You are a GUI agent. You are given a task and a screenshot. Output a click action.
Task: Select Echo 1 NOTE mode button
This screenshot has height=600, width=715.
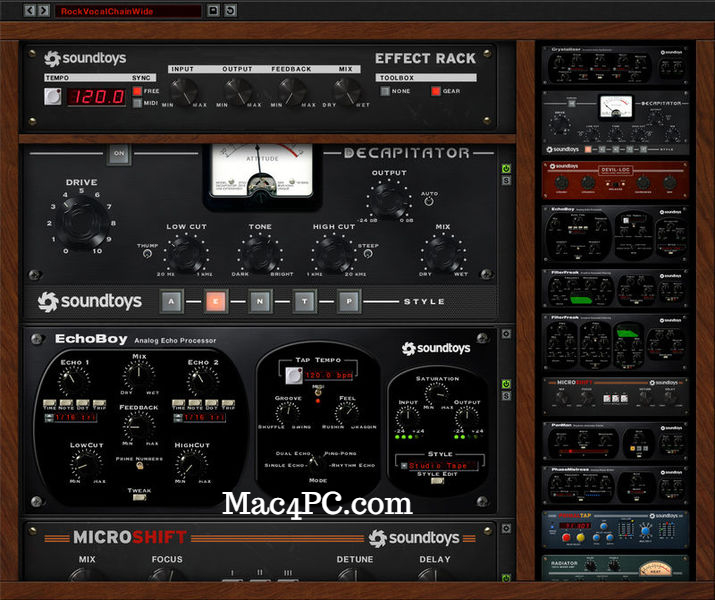(66, 403)
